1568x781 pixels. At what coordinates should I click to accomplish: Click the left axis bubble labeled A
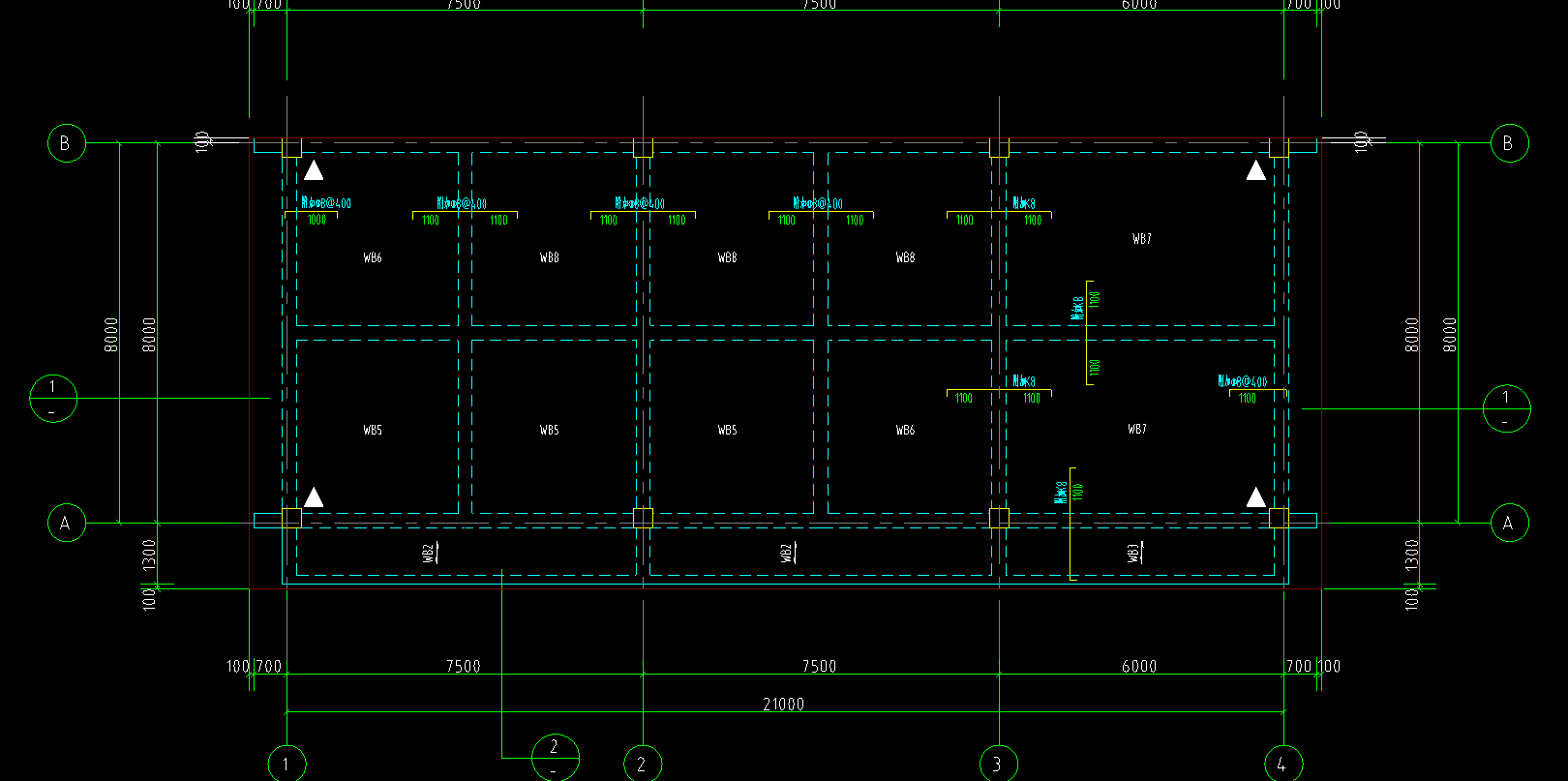(x=66, y=524)
